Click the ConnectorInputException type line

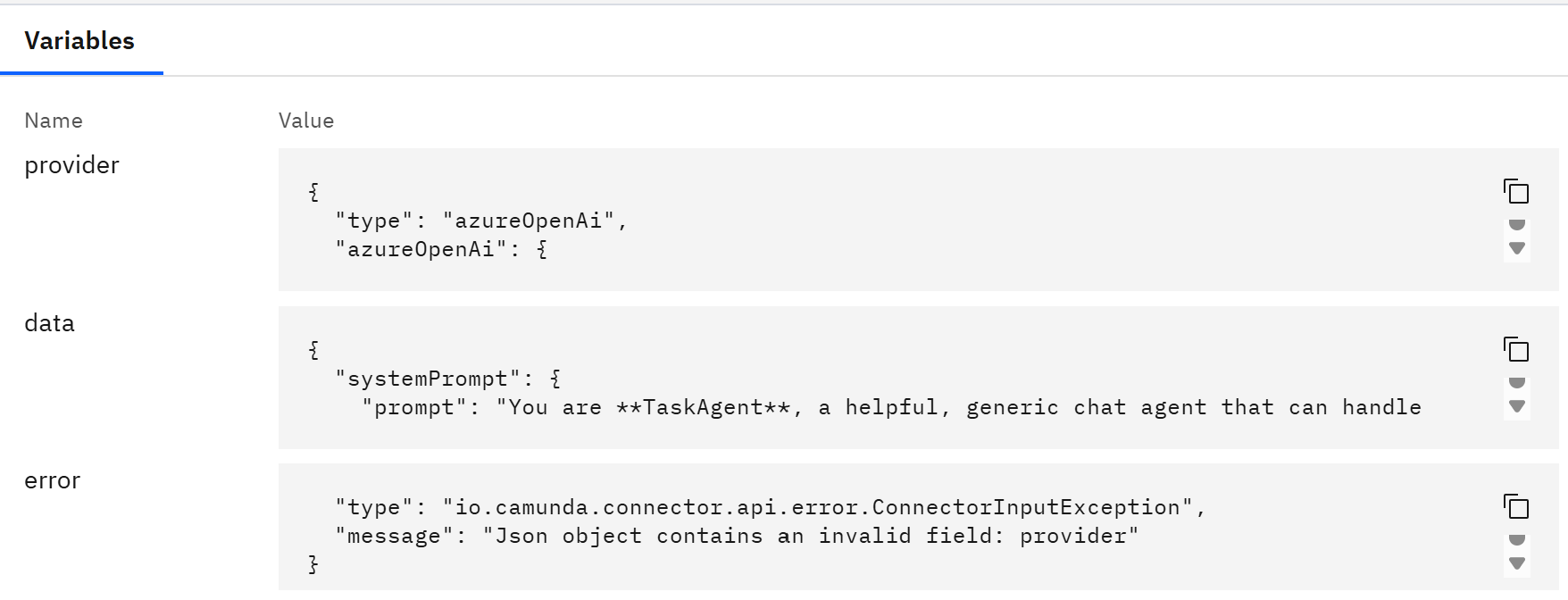coord(770,507)
